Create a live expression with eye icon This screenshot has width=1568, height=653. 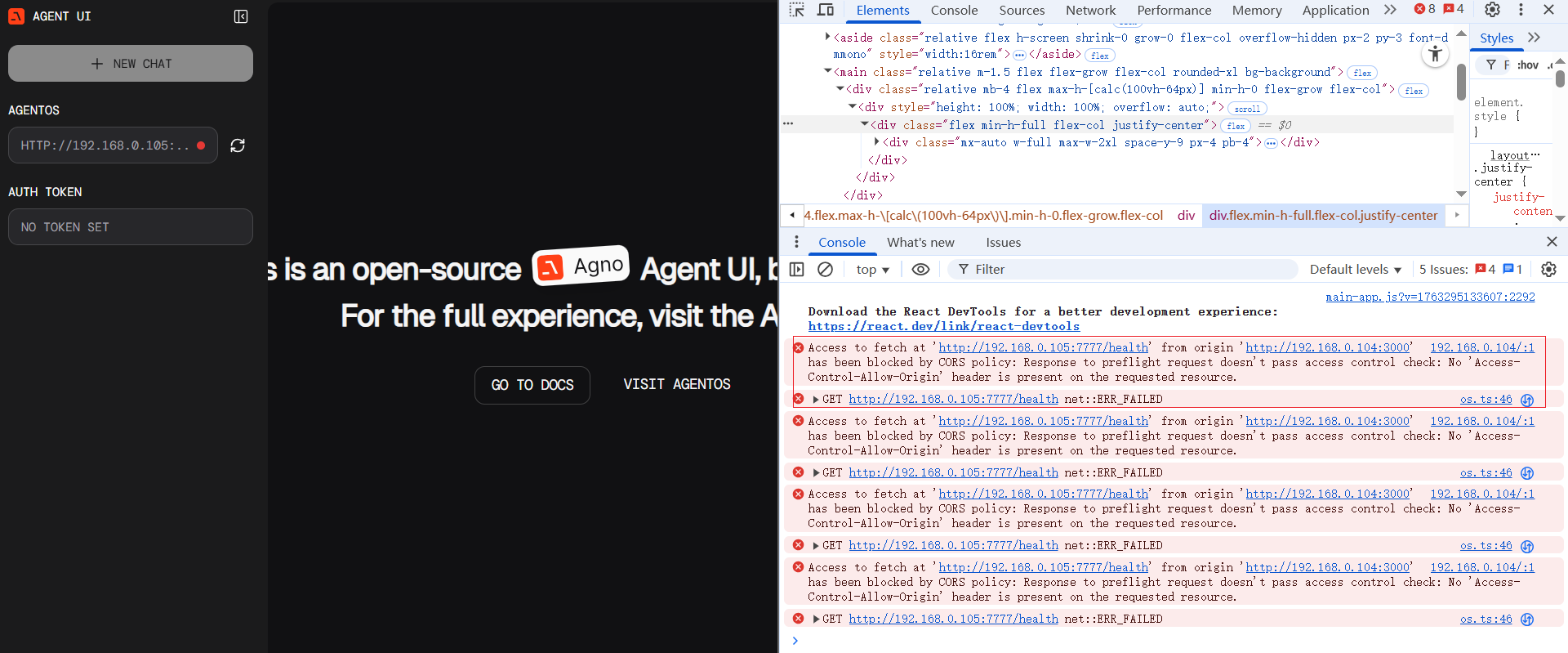coord(920,269)
